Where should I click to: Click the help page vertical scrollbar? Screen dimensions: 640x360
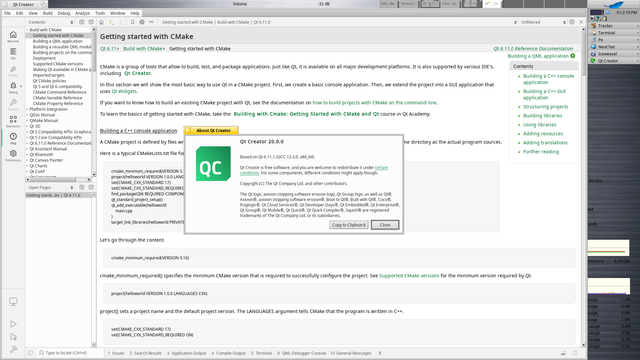(583, 187)
